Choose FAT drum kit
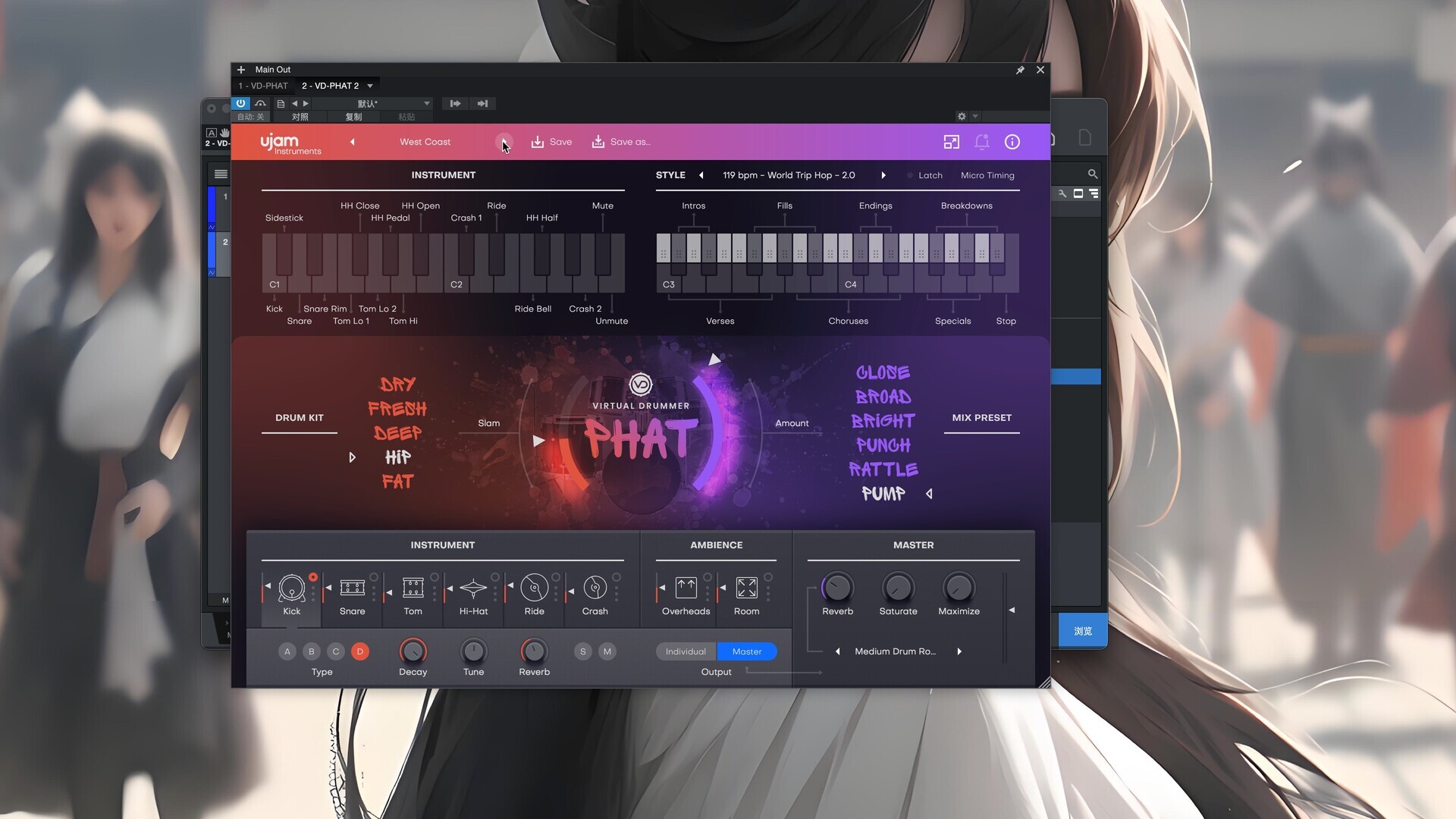This screenshot has width=1456, height=819. click(x=397, y=482)
